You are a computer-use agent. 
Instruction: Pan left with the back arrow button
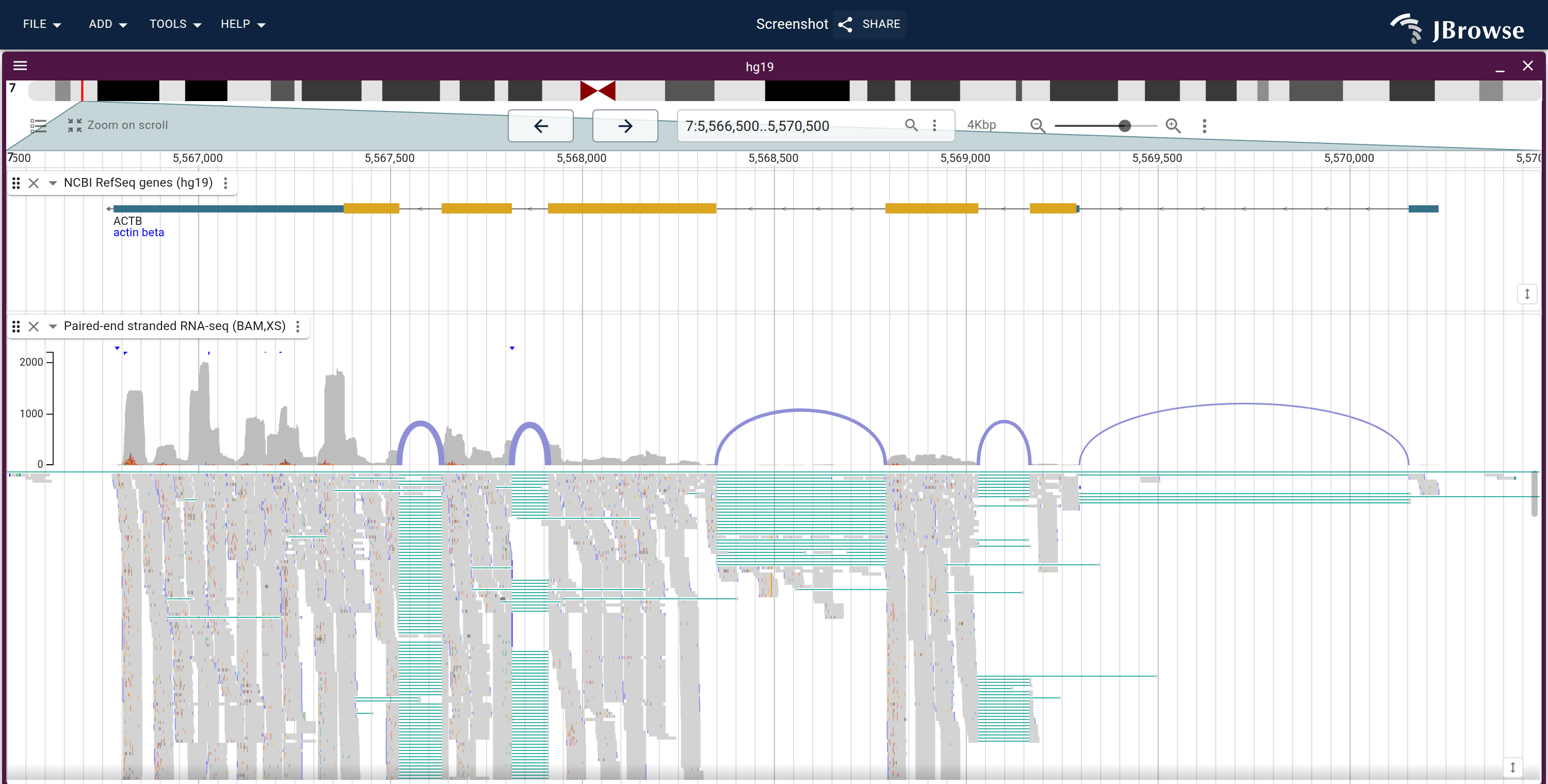(541, 125)
